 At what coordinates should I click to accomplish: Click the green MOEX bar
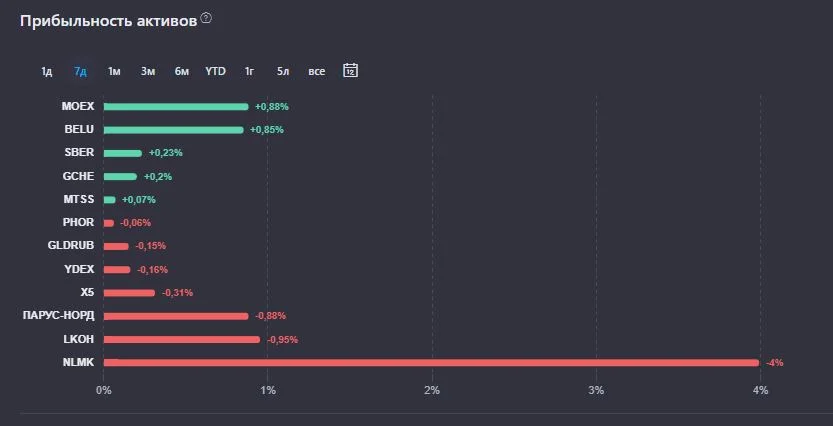tap(176, 107)
